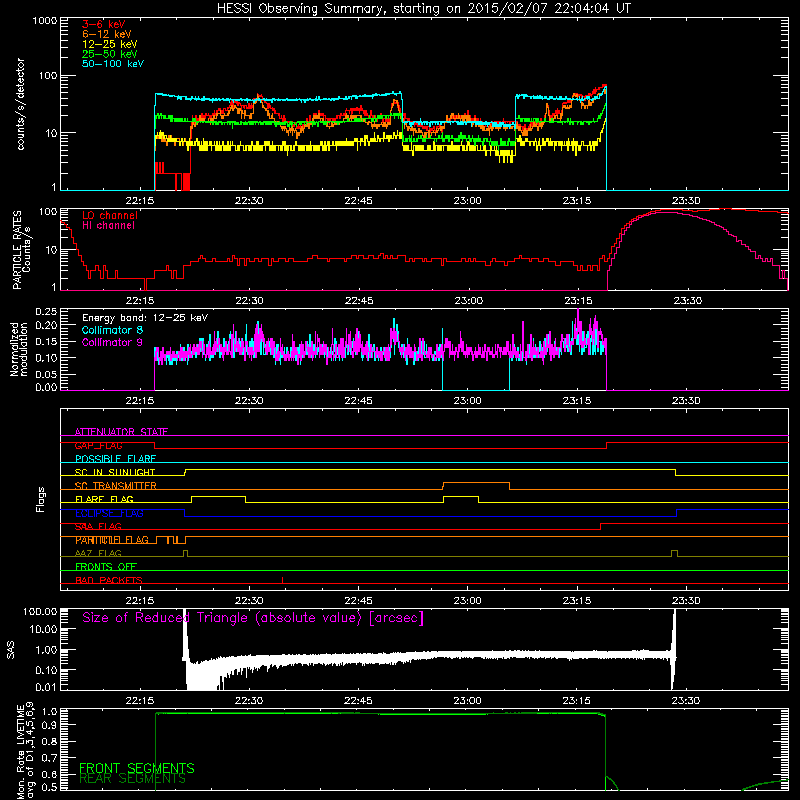Screen dimensions: 800x800
Task: Select the REAR SEGMENTS legend label
Action: [x=133, y=778]
